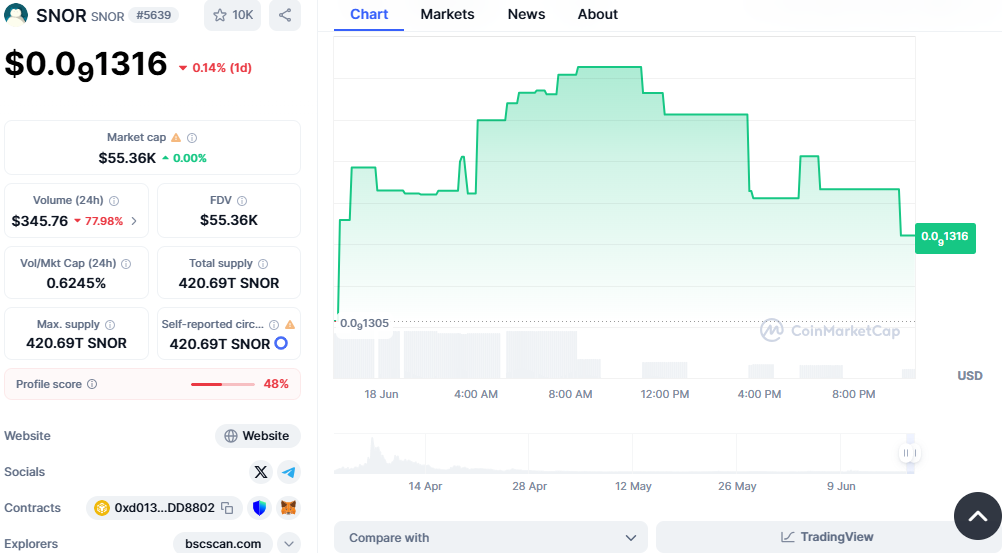
Task: Click the USD currency label on chart
Action: point(969,376)
